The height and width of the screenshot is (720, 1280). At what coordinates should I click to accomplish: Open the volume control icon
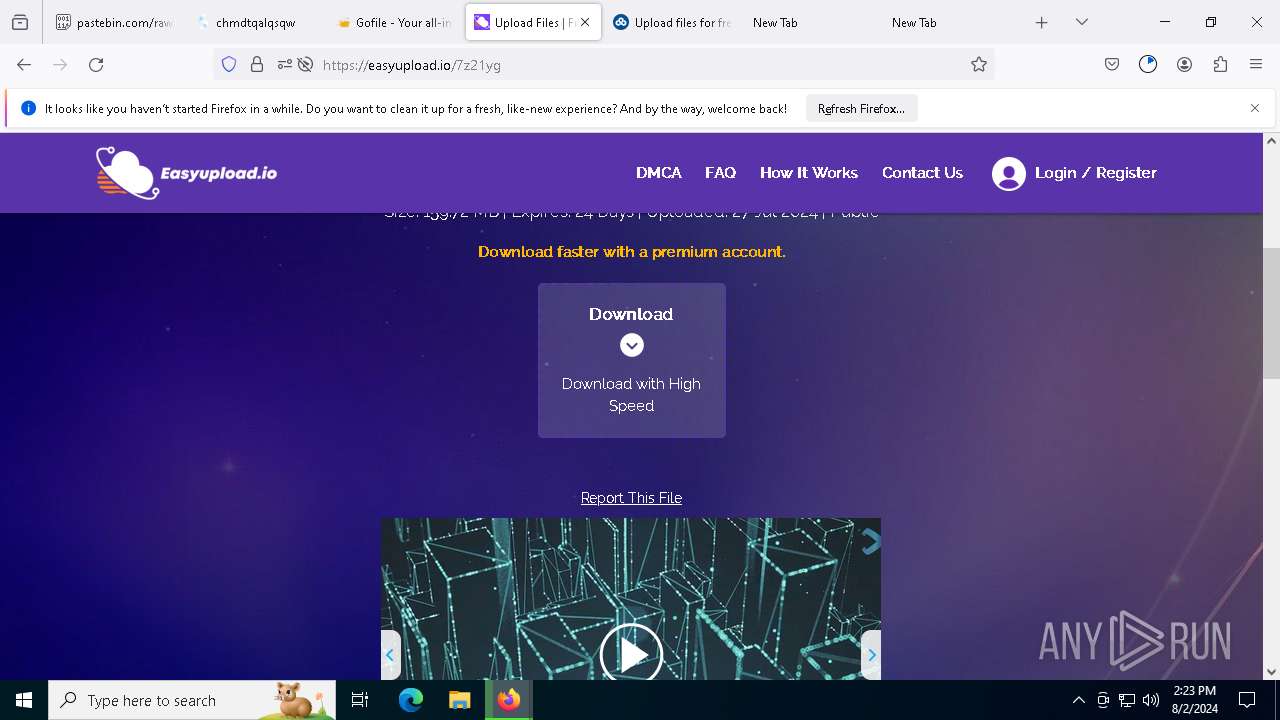[1151, 700]
